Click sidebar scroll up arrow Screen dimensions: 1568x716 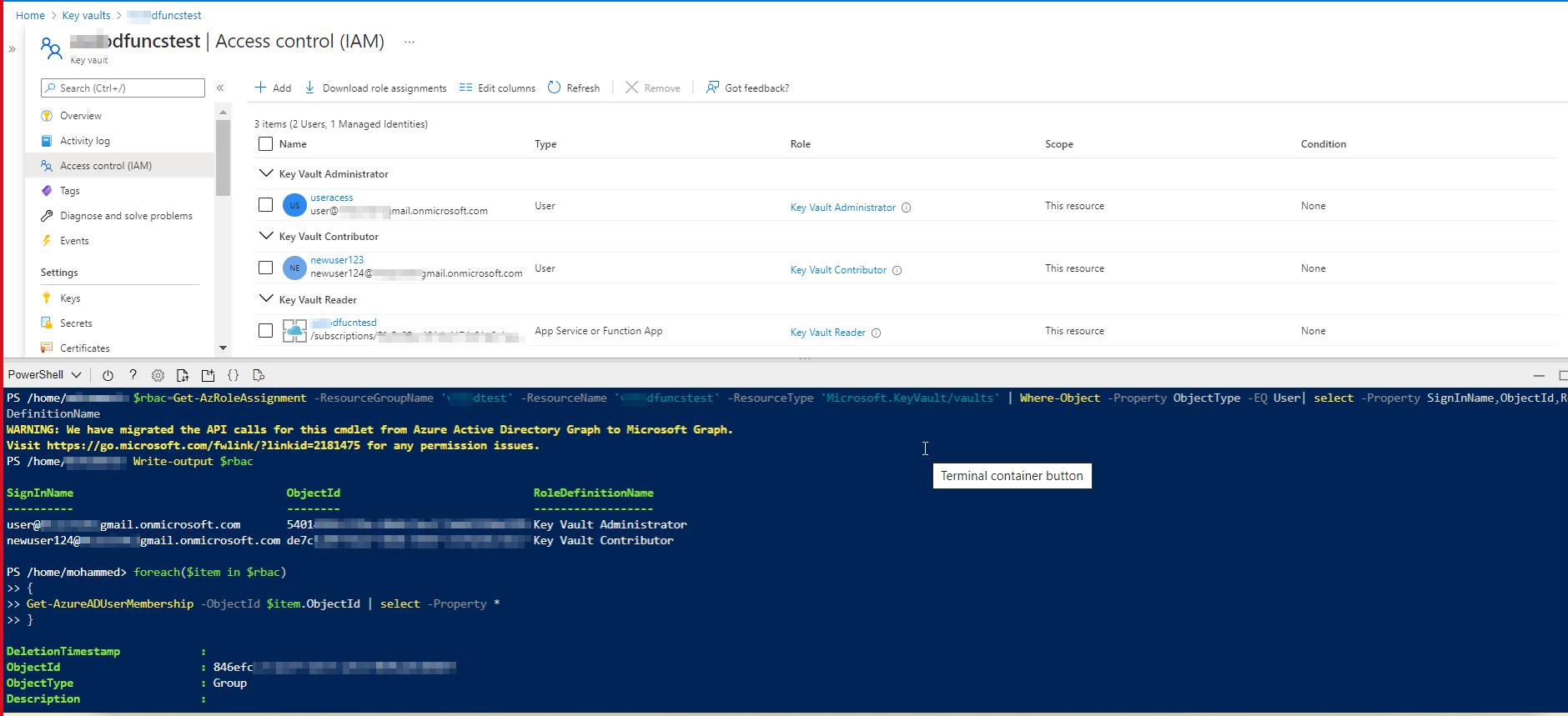tap(223, 112)
